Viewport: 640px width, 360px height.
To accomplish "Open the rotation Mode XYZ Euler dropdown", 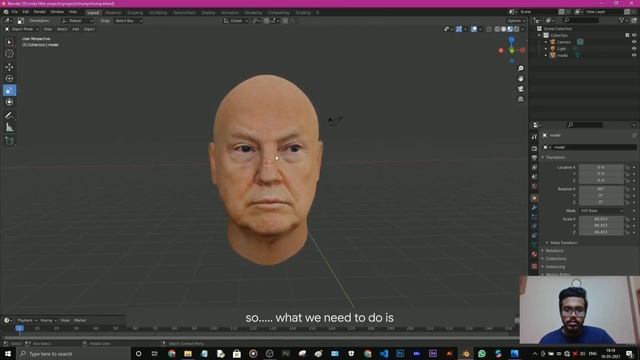I will click(602, 211).
